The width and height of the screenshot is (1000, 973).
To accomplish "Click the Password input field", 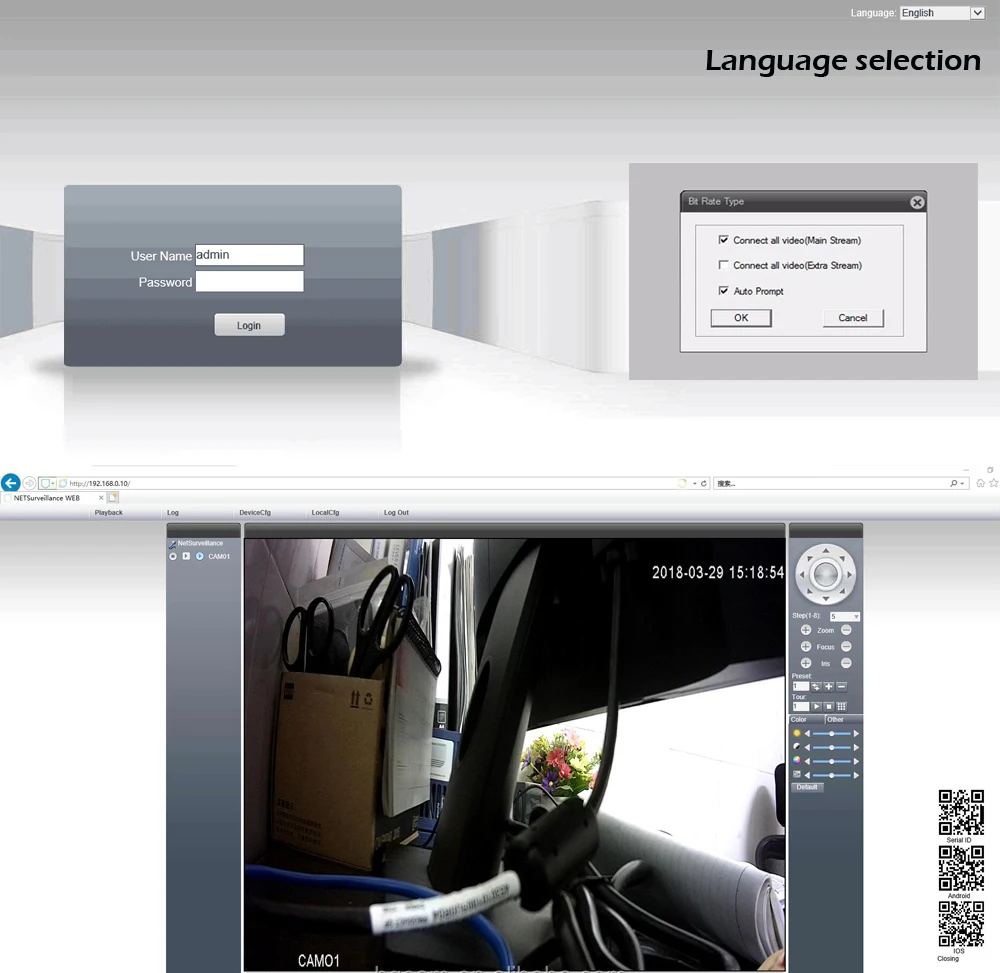I will click(x=249, y=281).
